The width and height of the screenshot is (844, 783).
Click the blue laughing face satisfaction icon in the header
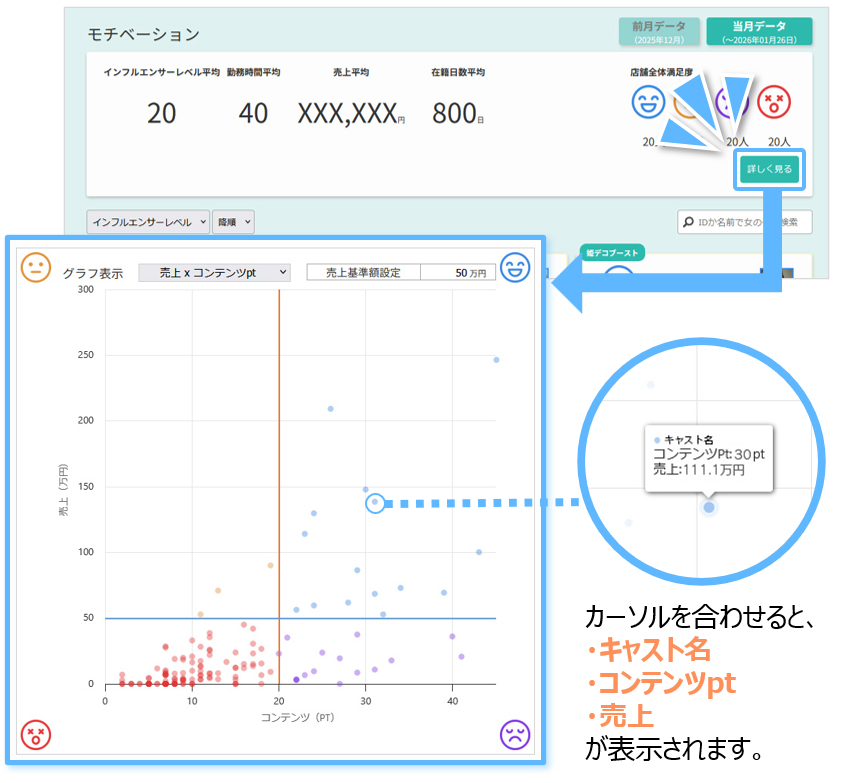pos(648,101)
